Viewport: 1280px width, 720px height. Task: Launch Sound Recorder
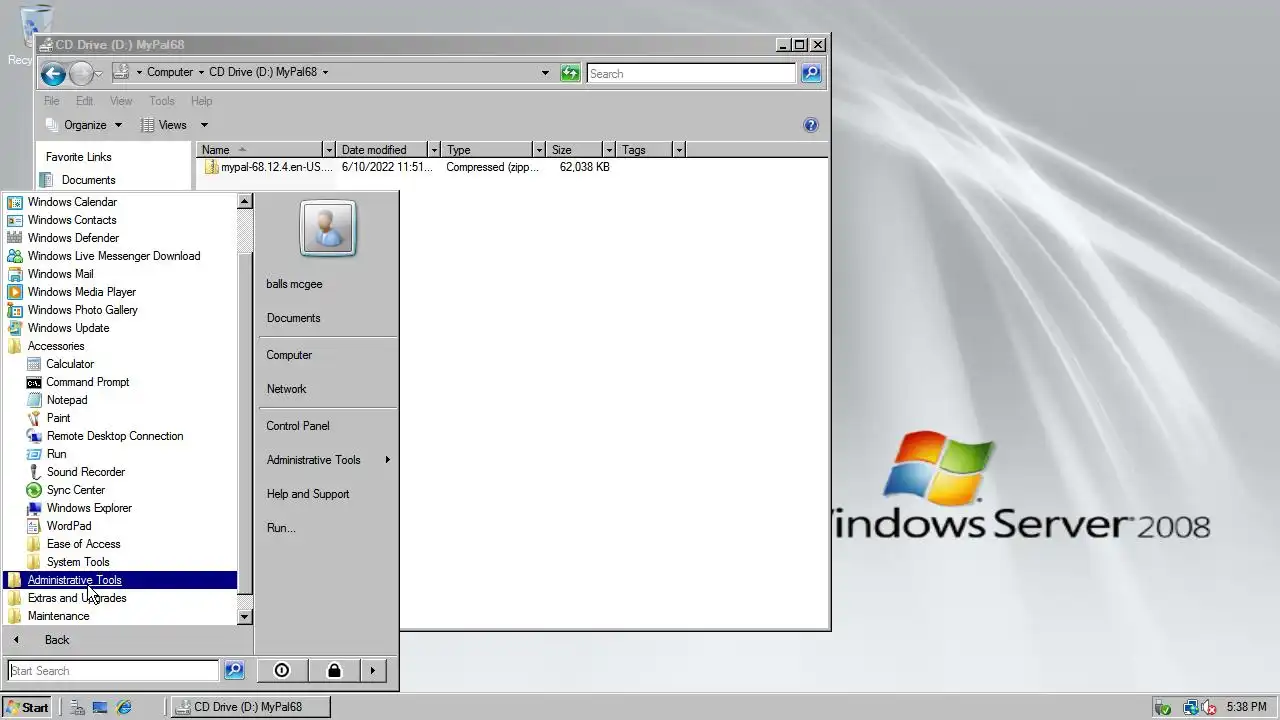86,472
